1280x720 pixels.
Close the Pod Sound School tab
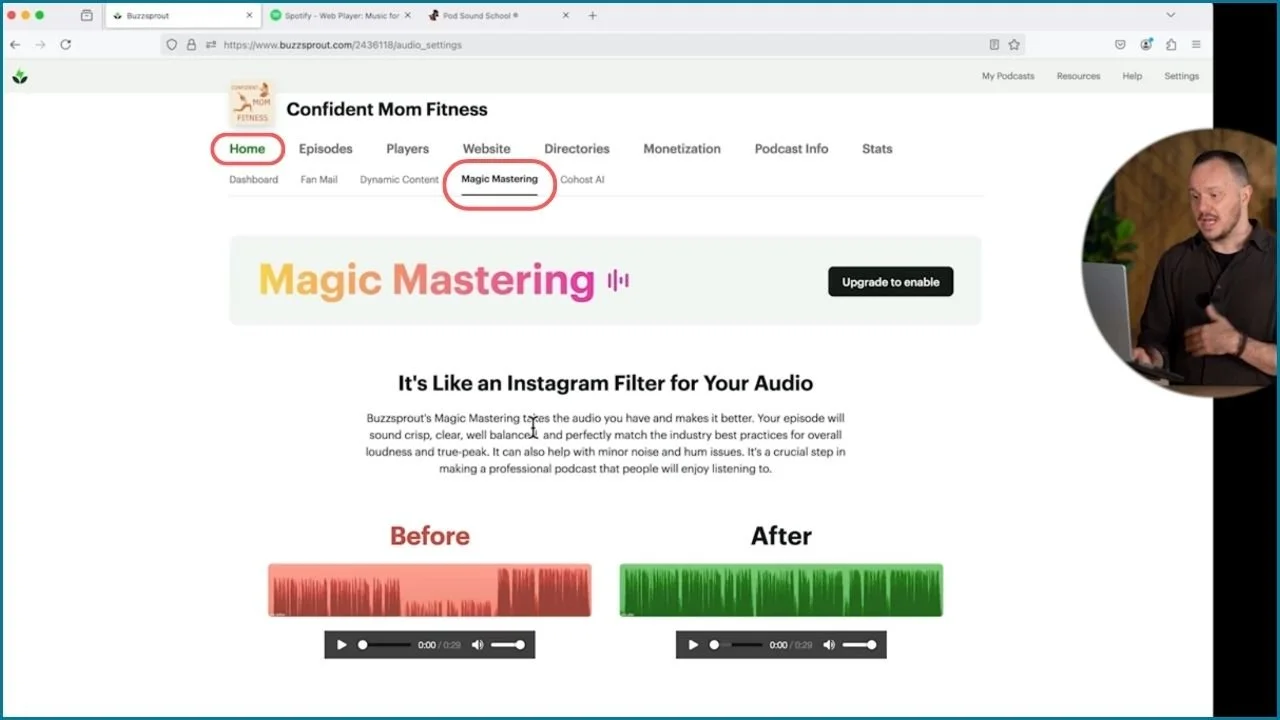coord(566,16)
